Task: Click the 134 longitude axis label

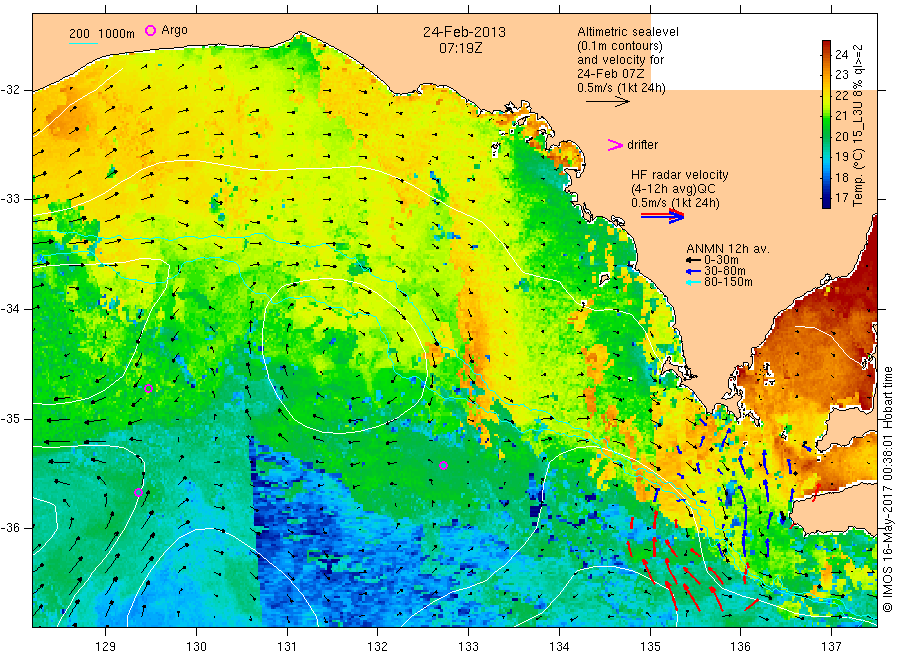Action: (559, 647)
